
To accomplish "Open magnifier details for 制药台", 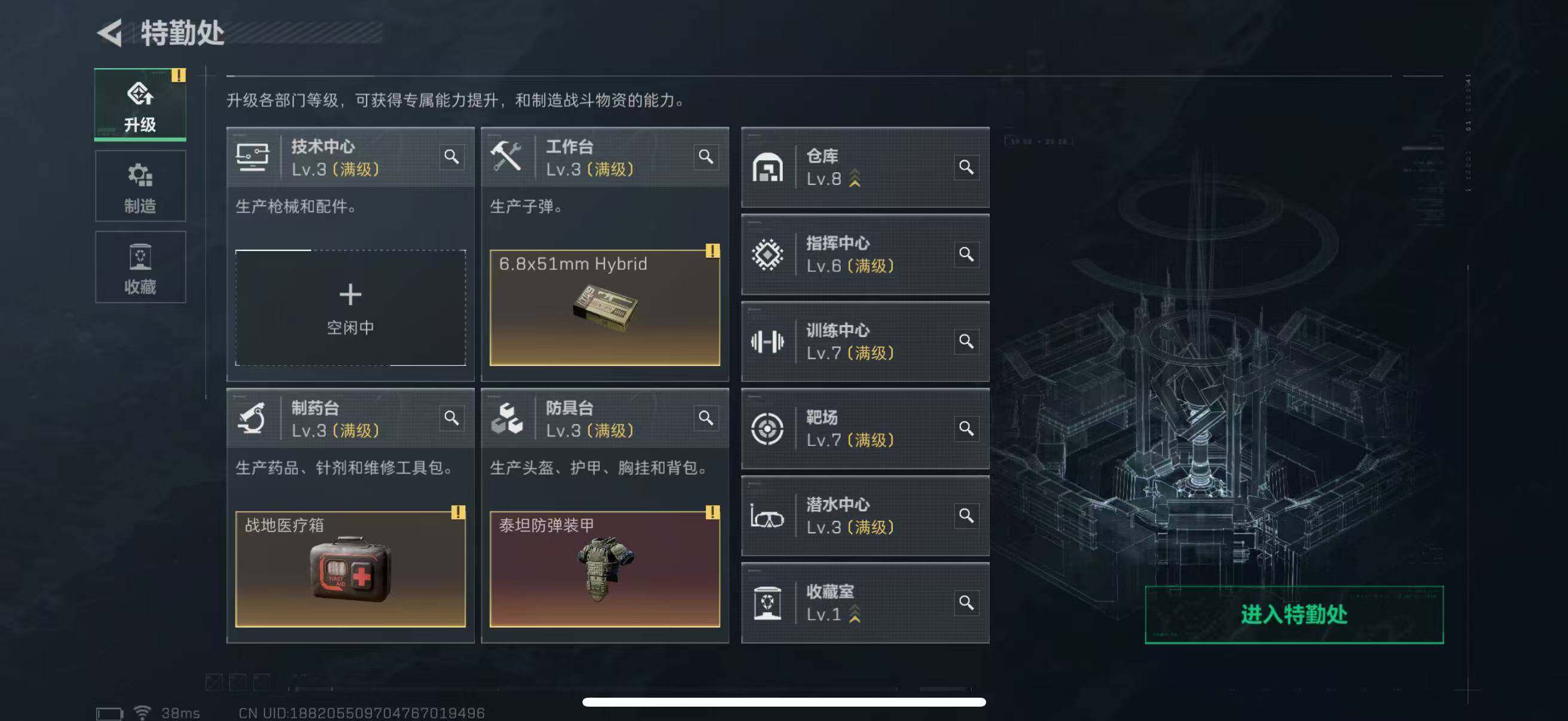I will [x=452, y=418].
